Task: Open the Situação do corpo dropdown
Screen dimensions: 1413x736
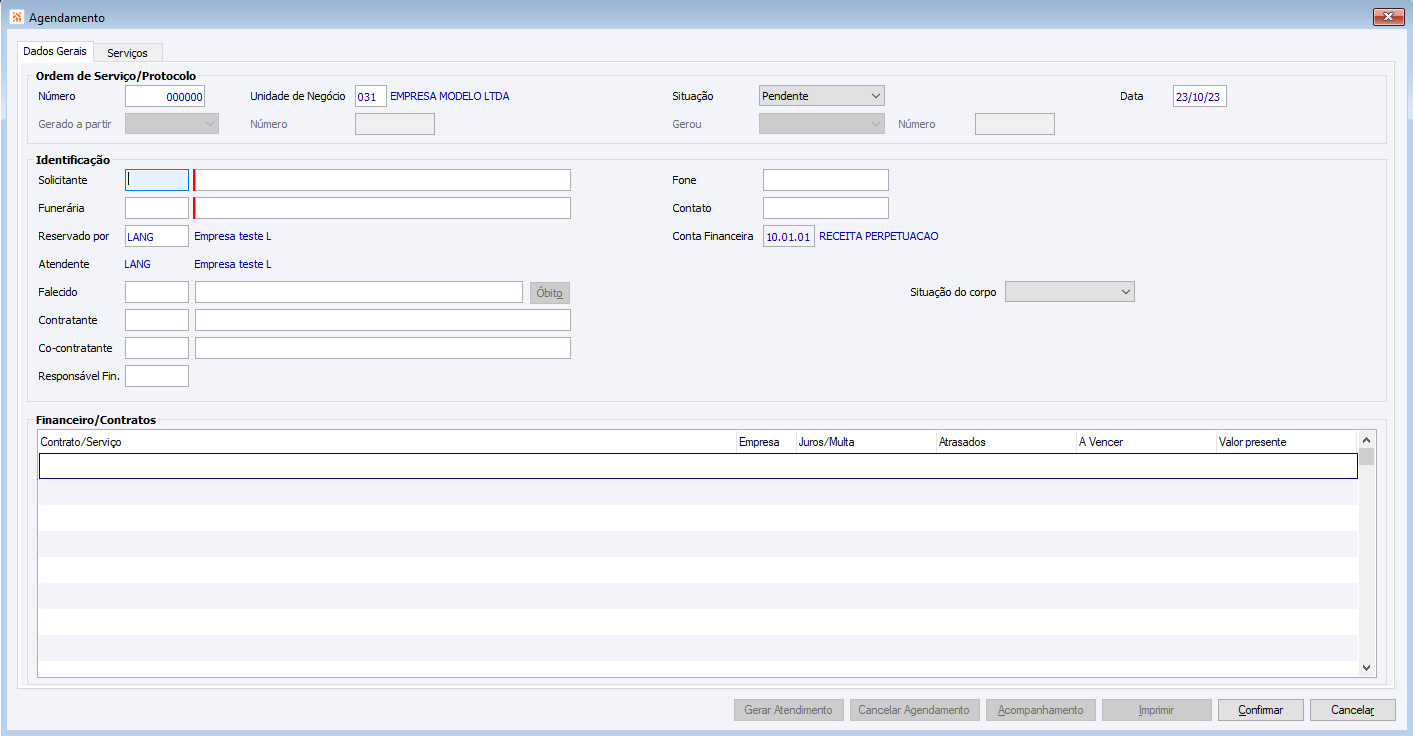Action: tap(1070, 292)
